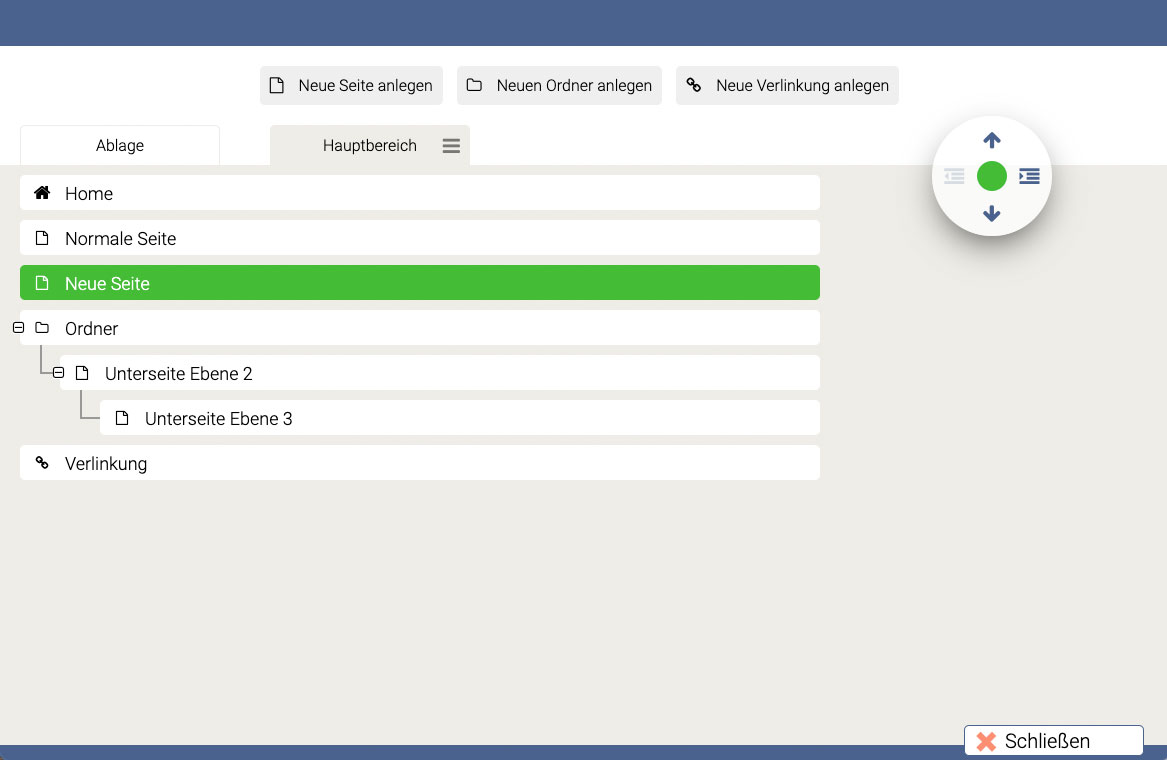Click the Verlinkung chain link icon
The image size is (1167, 760).
click(42, 463)
